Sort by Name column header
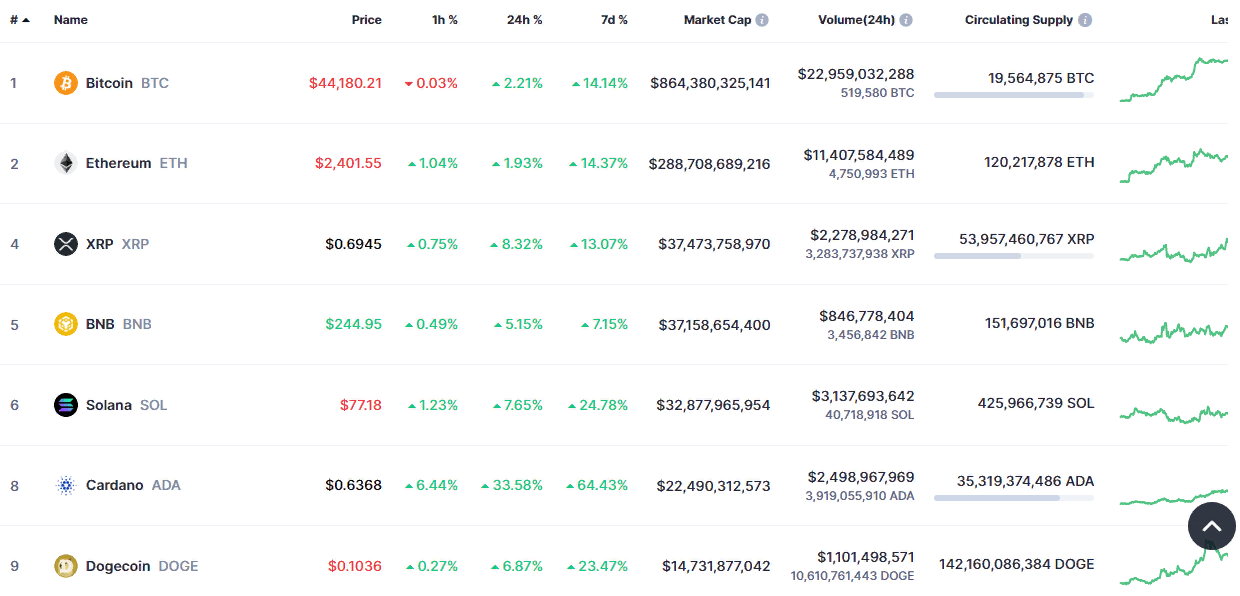The image size is (1240, 596). coord(71,20)
